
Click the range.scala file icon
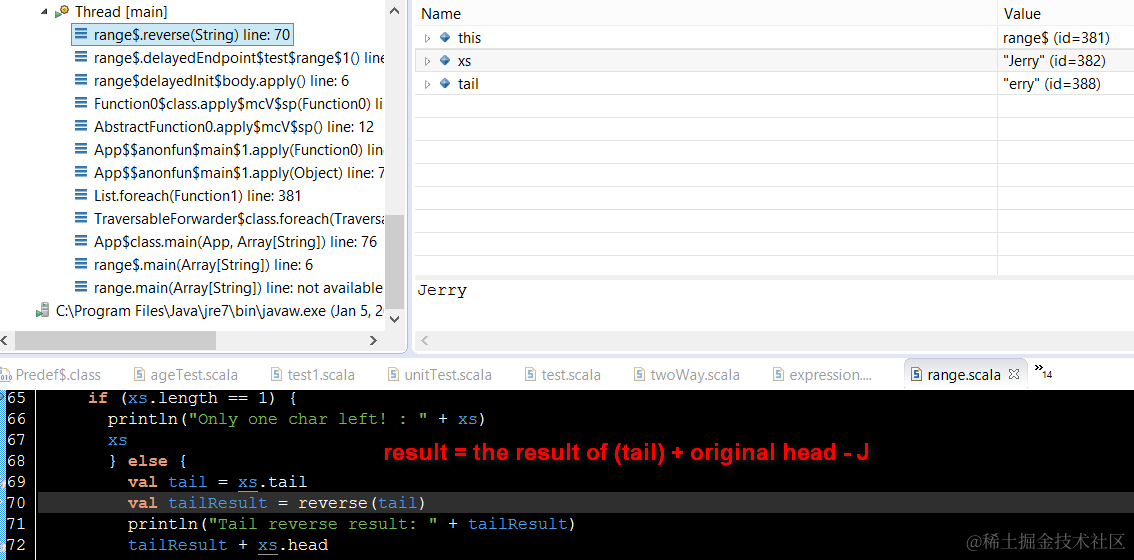(916, 374)
